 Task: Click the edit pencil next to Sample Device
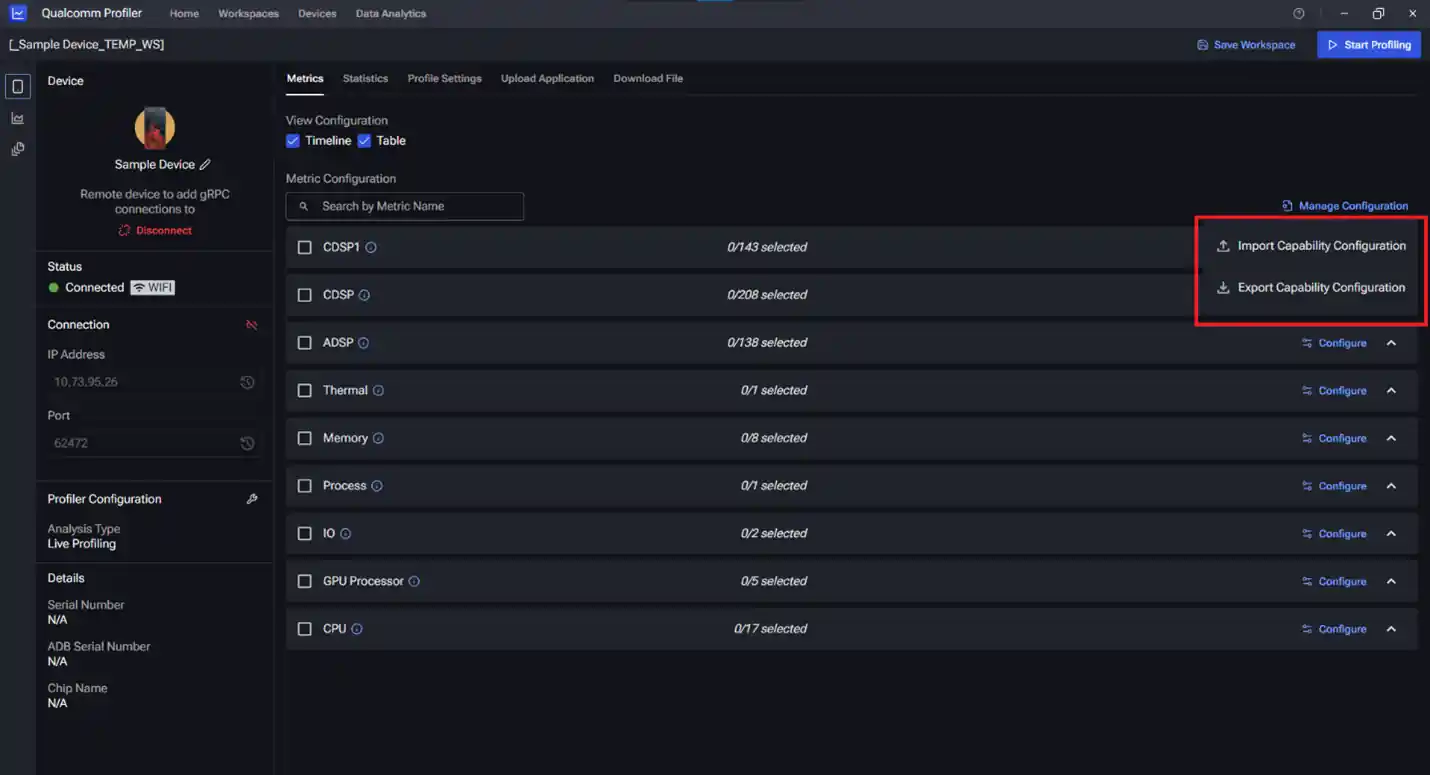click(x=204, y=164)
